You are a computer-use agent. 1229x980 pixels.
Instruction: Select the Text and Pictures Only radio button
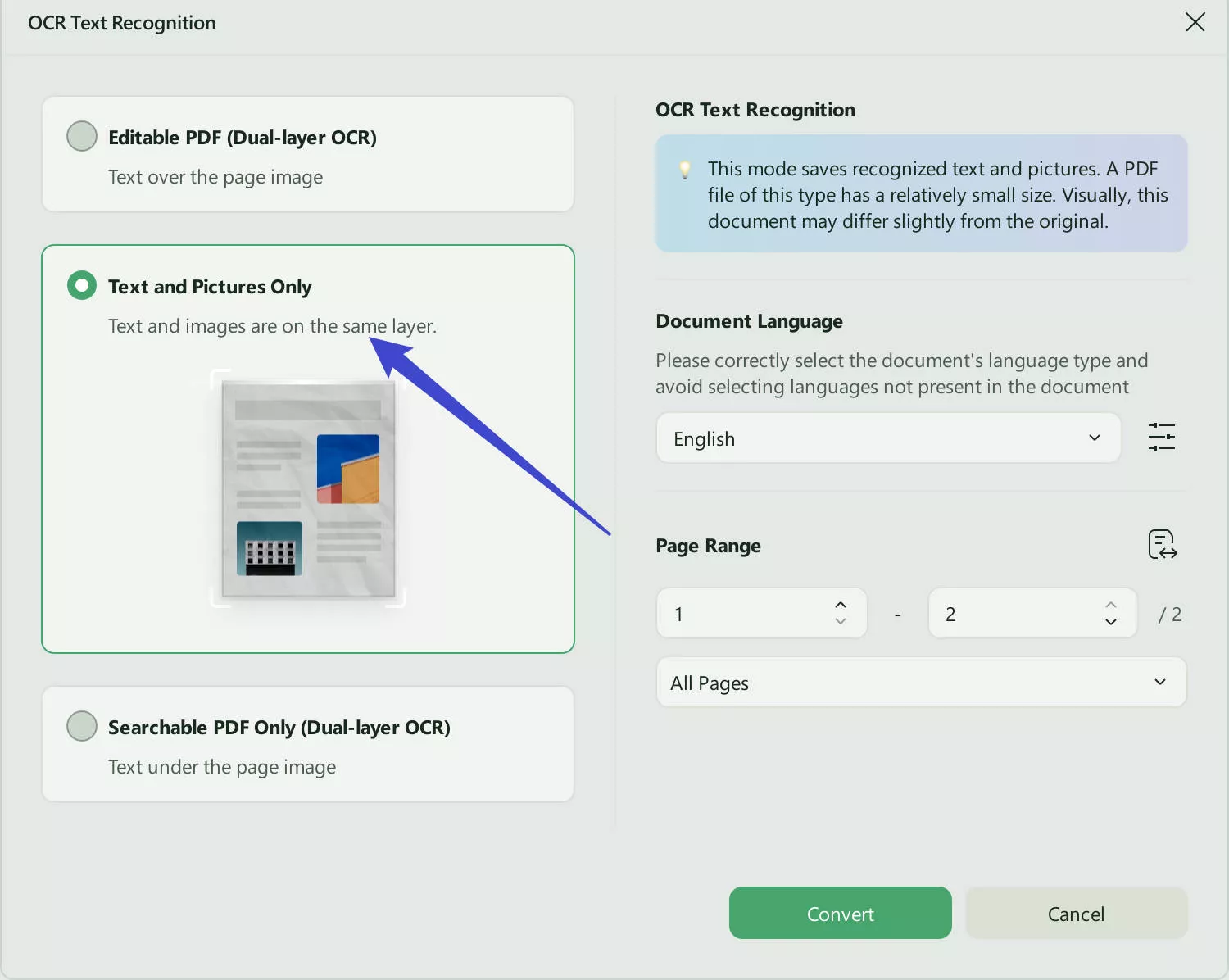(x=81, y=285)
